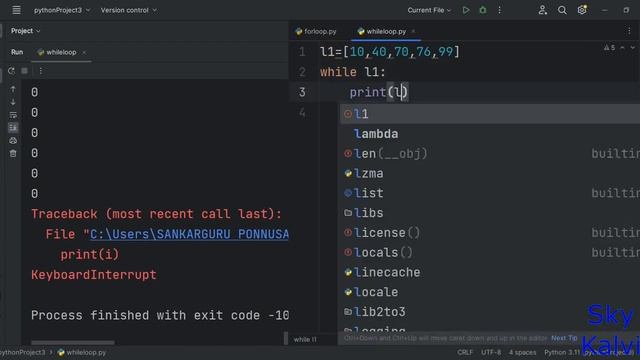640x360 pixels.
Task: Click whileloop.py breadcrumb in status bar
Action: tap(82, 352)
